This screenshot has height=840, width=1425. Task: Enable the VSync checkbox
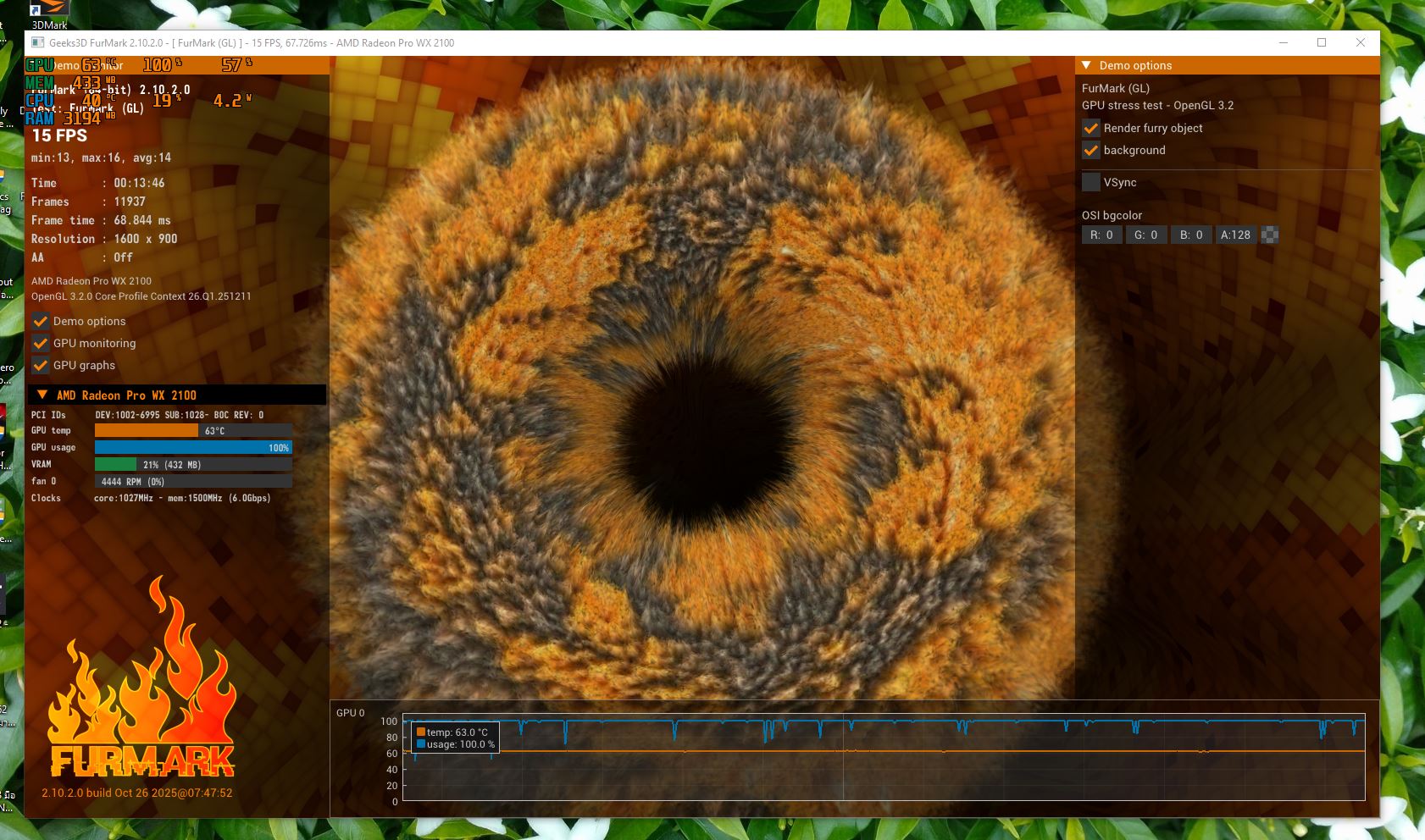click(1091, 182)
